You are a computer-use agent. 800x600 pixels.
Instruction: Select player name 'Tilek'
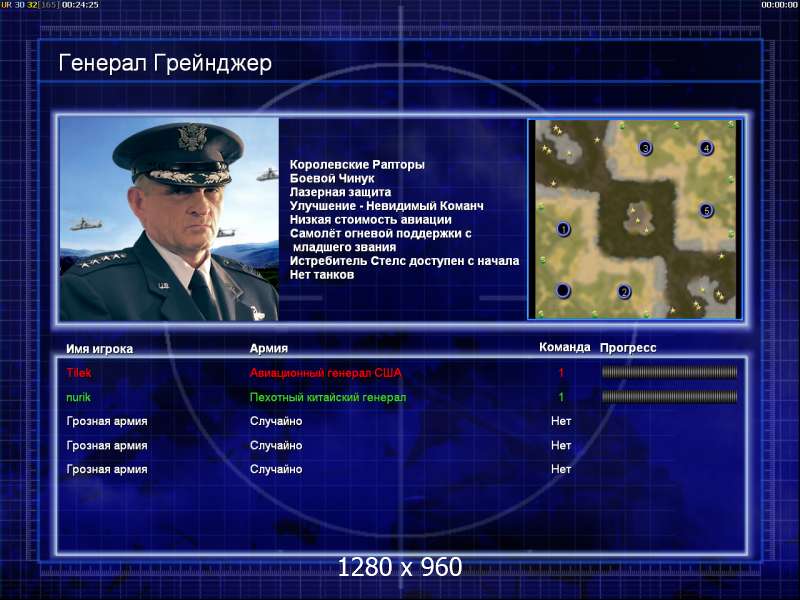79,372
